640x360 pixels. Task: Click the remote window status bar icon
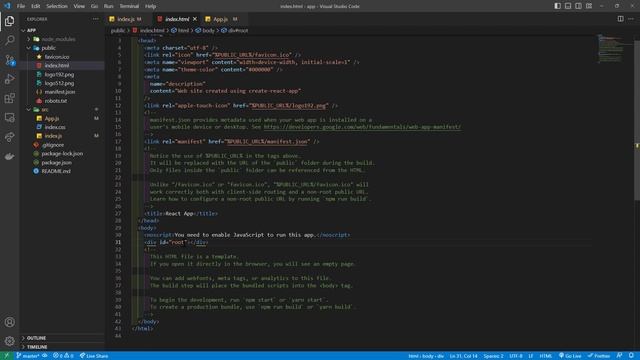[x=6, y=356]
